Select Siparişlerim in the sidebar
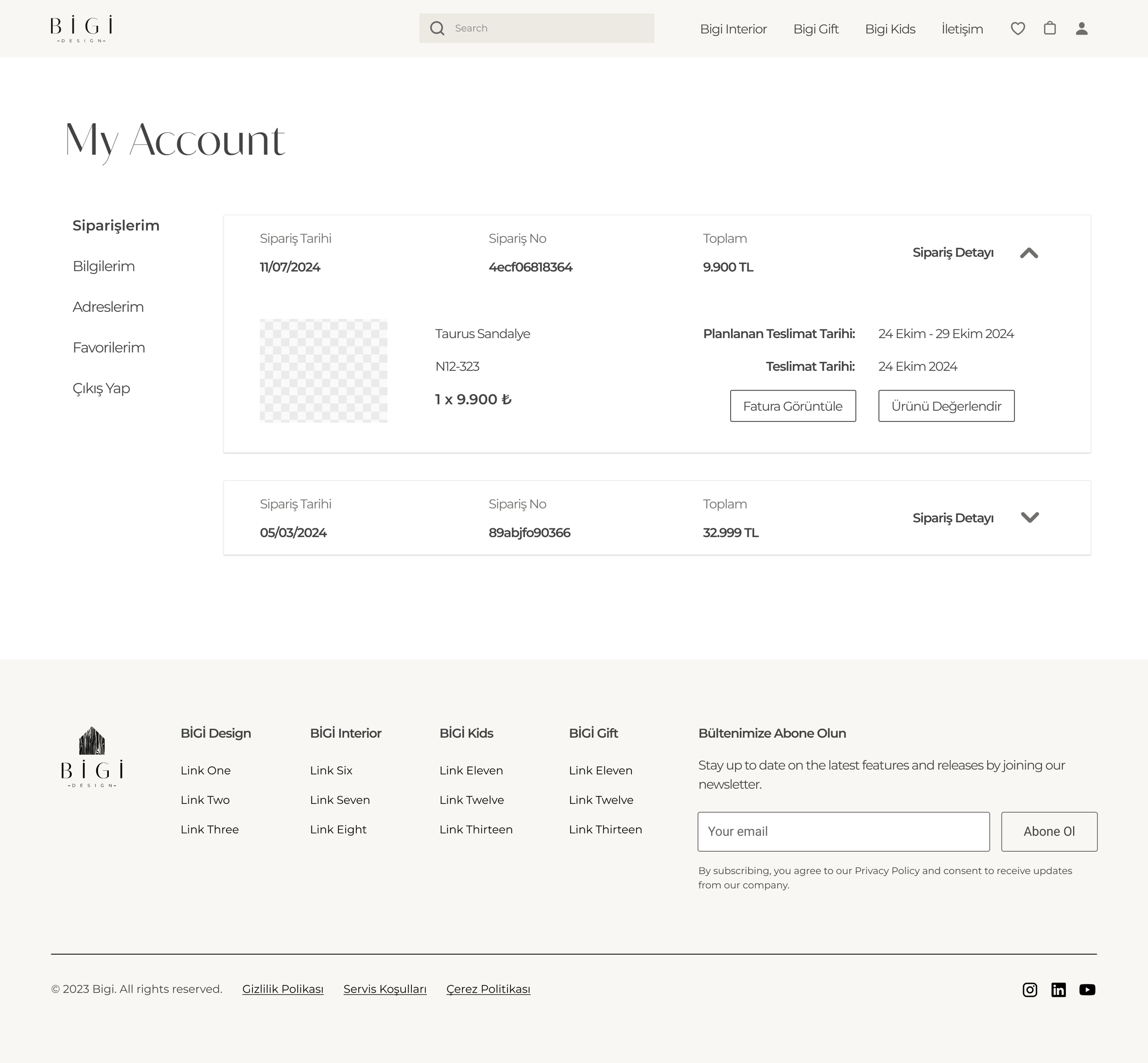The image size is (1148, 1063). (x=116, y=226)
